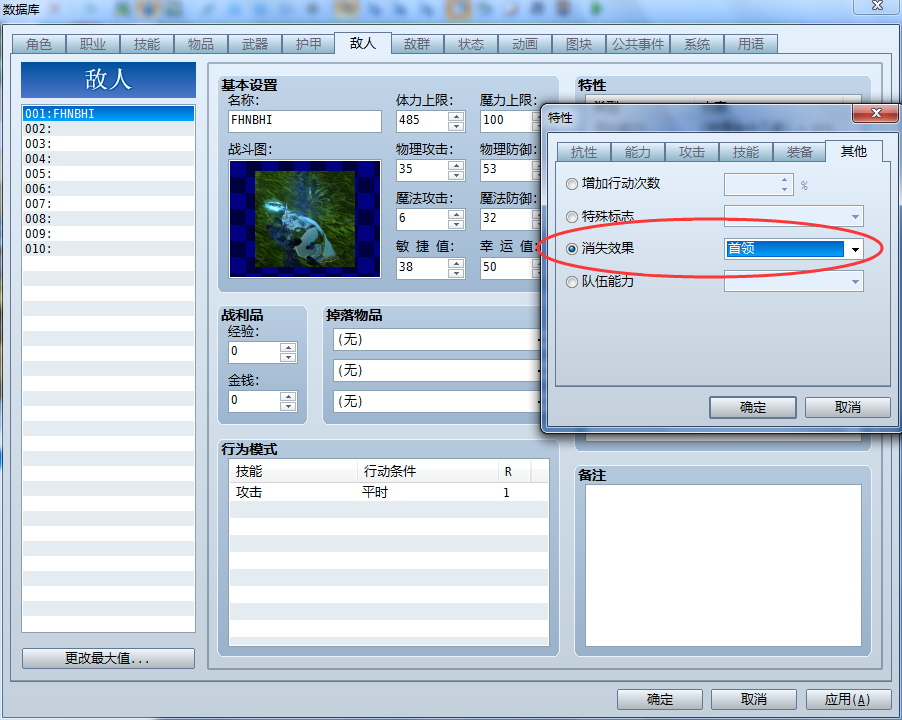Close the 数据库 window
The height and width of the screenshot is (720, 902).
pyautogui.click(x=877, y=5)
